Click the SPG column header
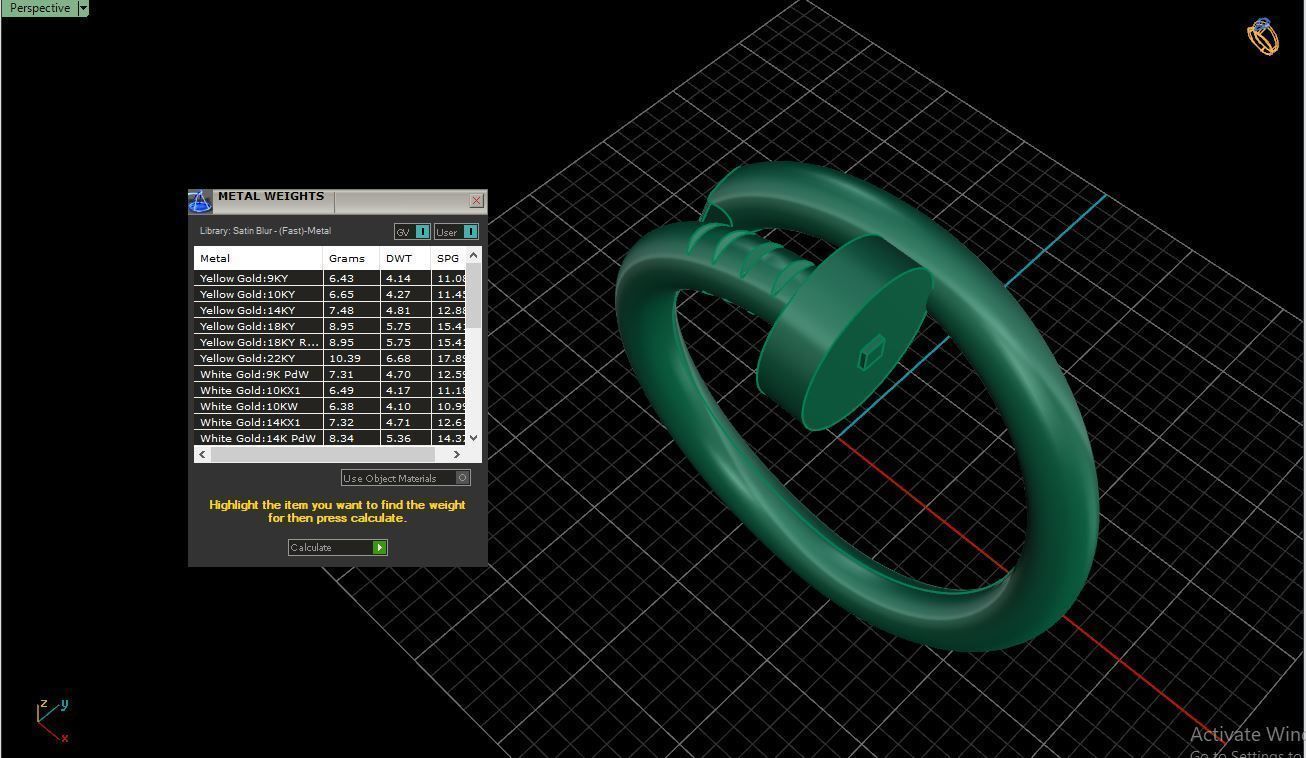This screenshot has height=758, width=1306. click(449, 258)
